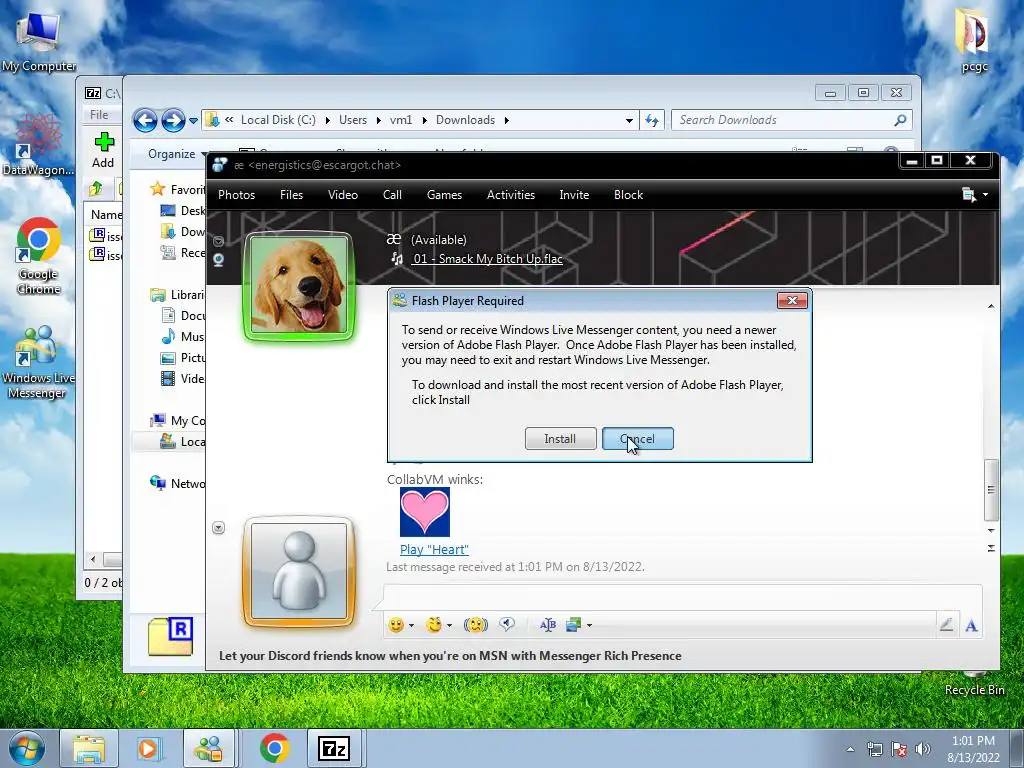Viewport: 1024px width, 768px height.
Task: Open the Files menu in Messenger
Action: (291, 195)
